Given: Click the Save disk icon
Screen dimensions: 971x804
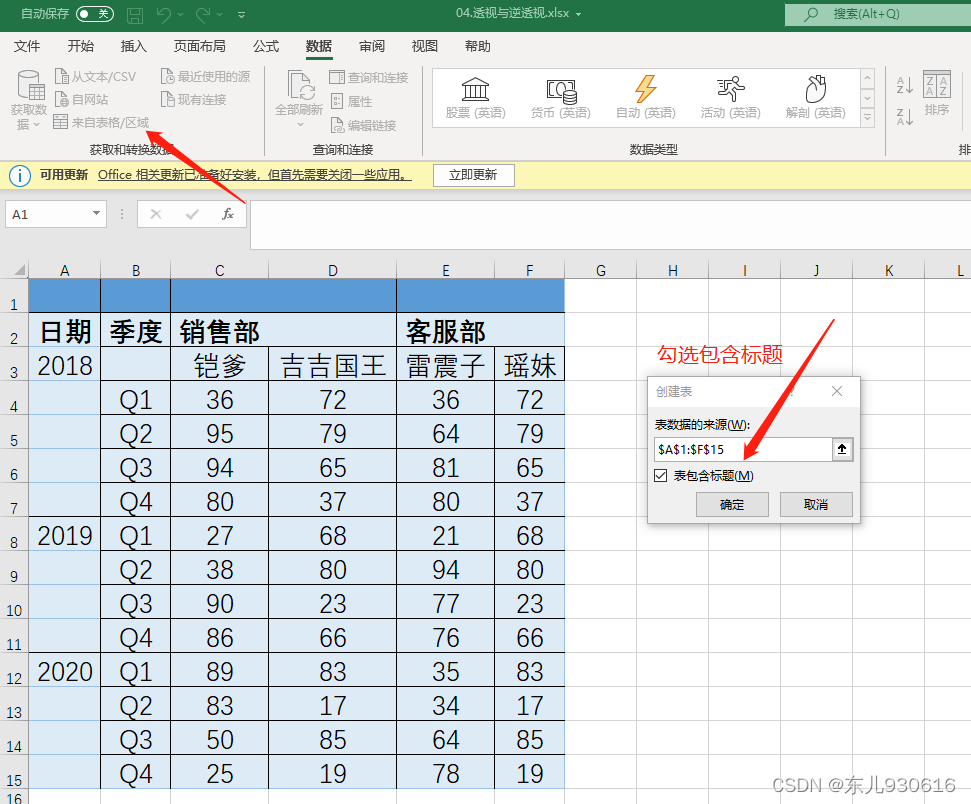Looking at the screenshot, I should click(x=134, y=15).
